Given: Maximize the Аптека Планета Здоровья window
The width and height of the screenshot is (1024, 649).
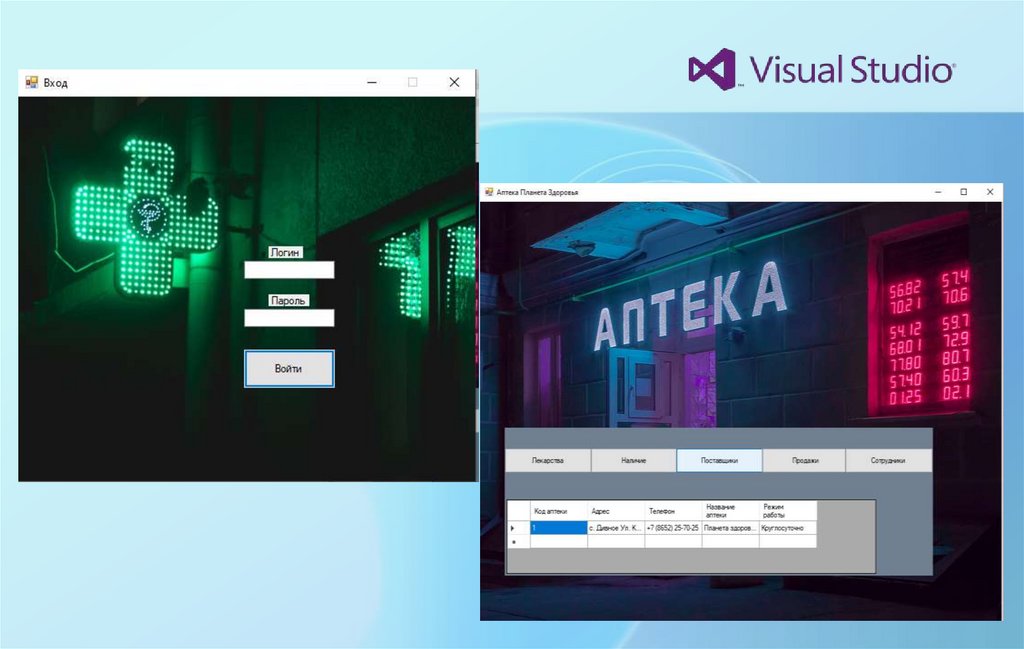Looking at the screenshot, I should pos(963,192).
